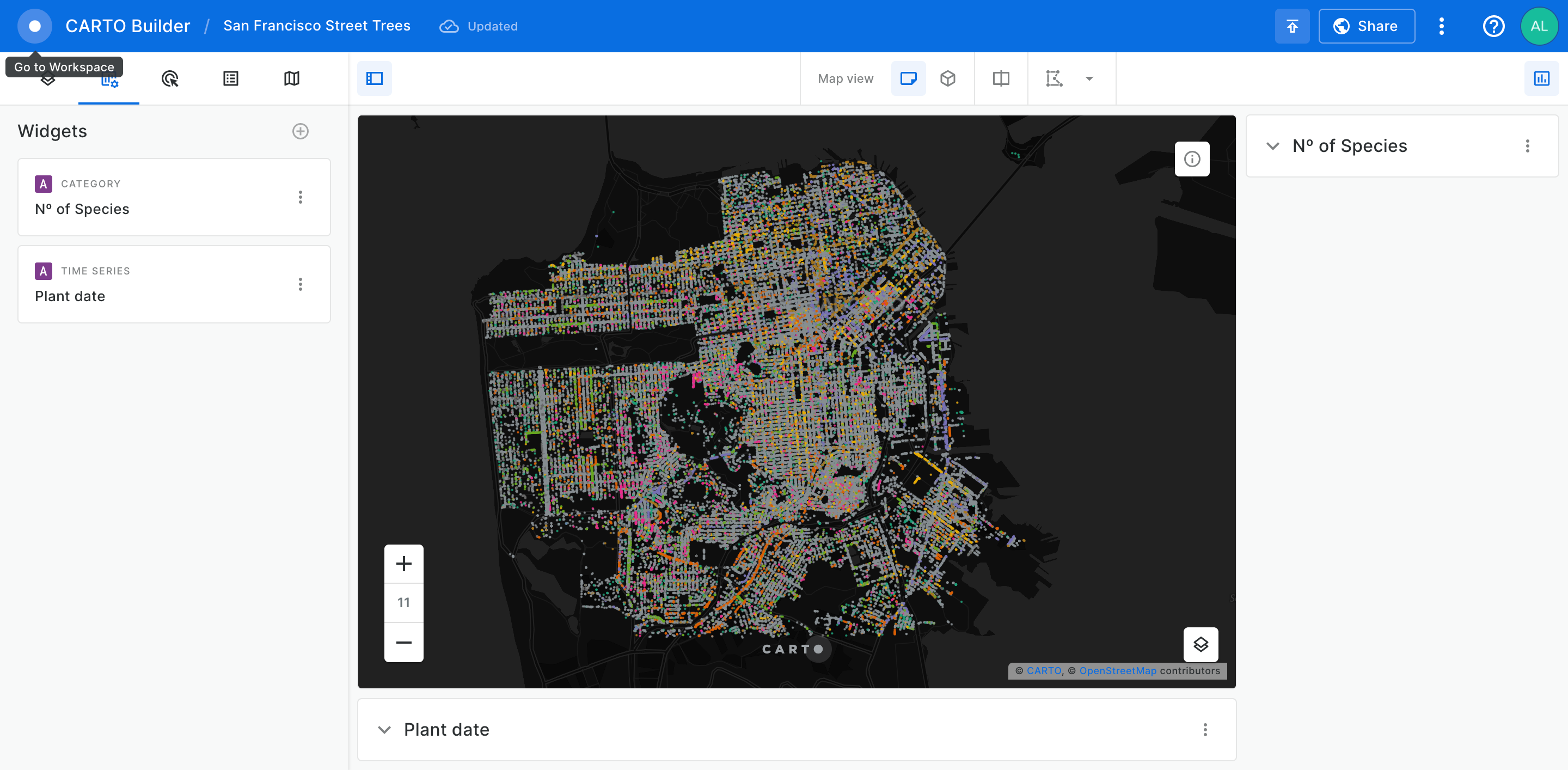The width and height of the screenshot is (1568, 770).
Task: Open the OpenStreetMap attribution link
Action: coord(1117,670)
